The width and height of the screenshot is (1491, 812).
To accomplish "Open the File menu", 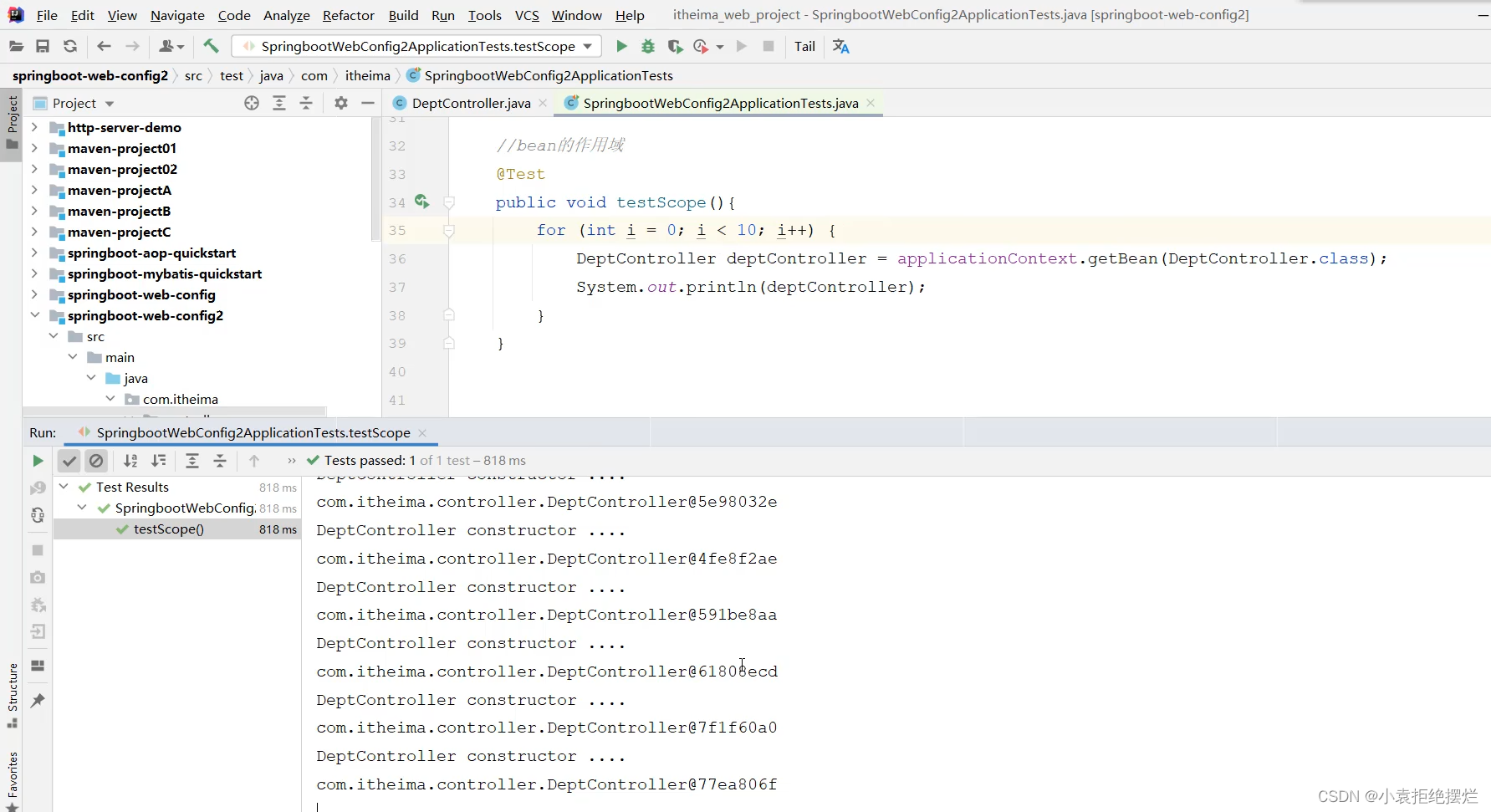I will click(x=47, y=15).
